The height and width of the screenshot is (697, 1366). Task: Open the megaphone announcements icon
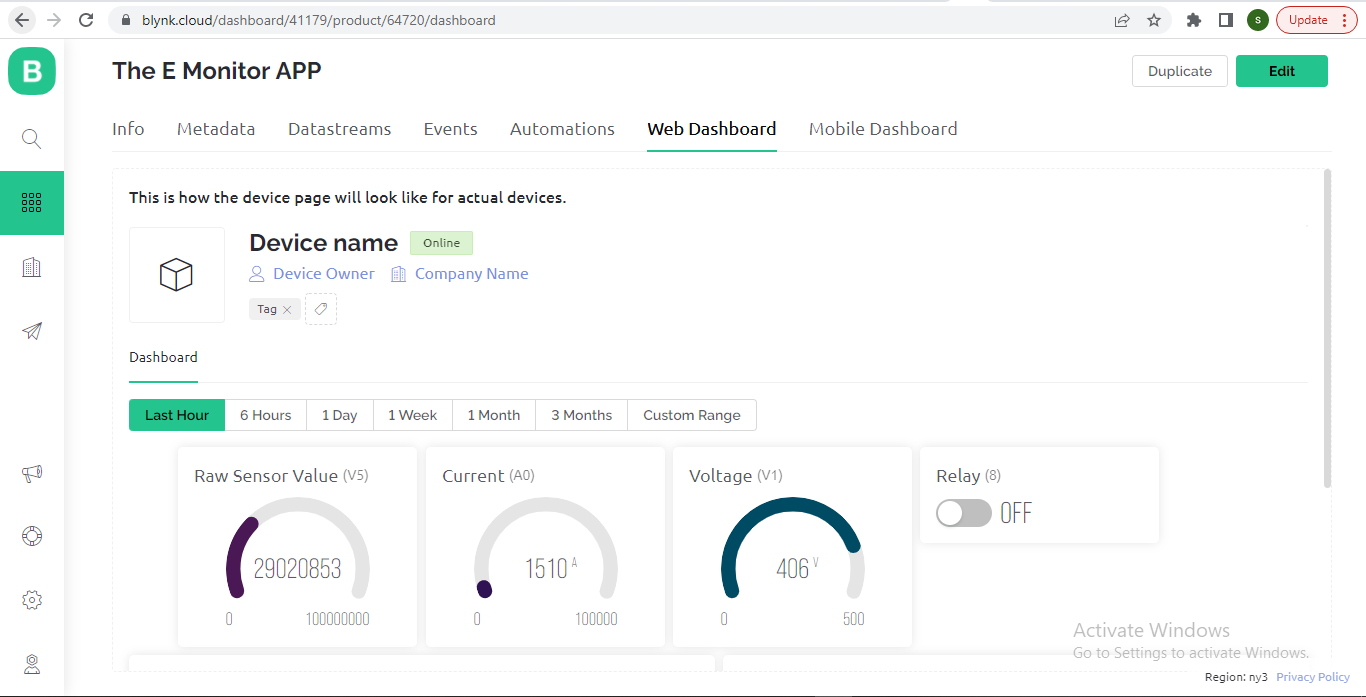coord(32,474)
